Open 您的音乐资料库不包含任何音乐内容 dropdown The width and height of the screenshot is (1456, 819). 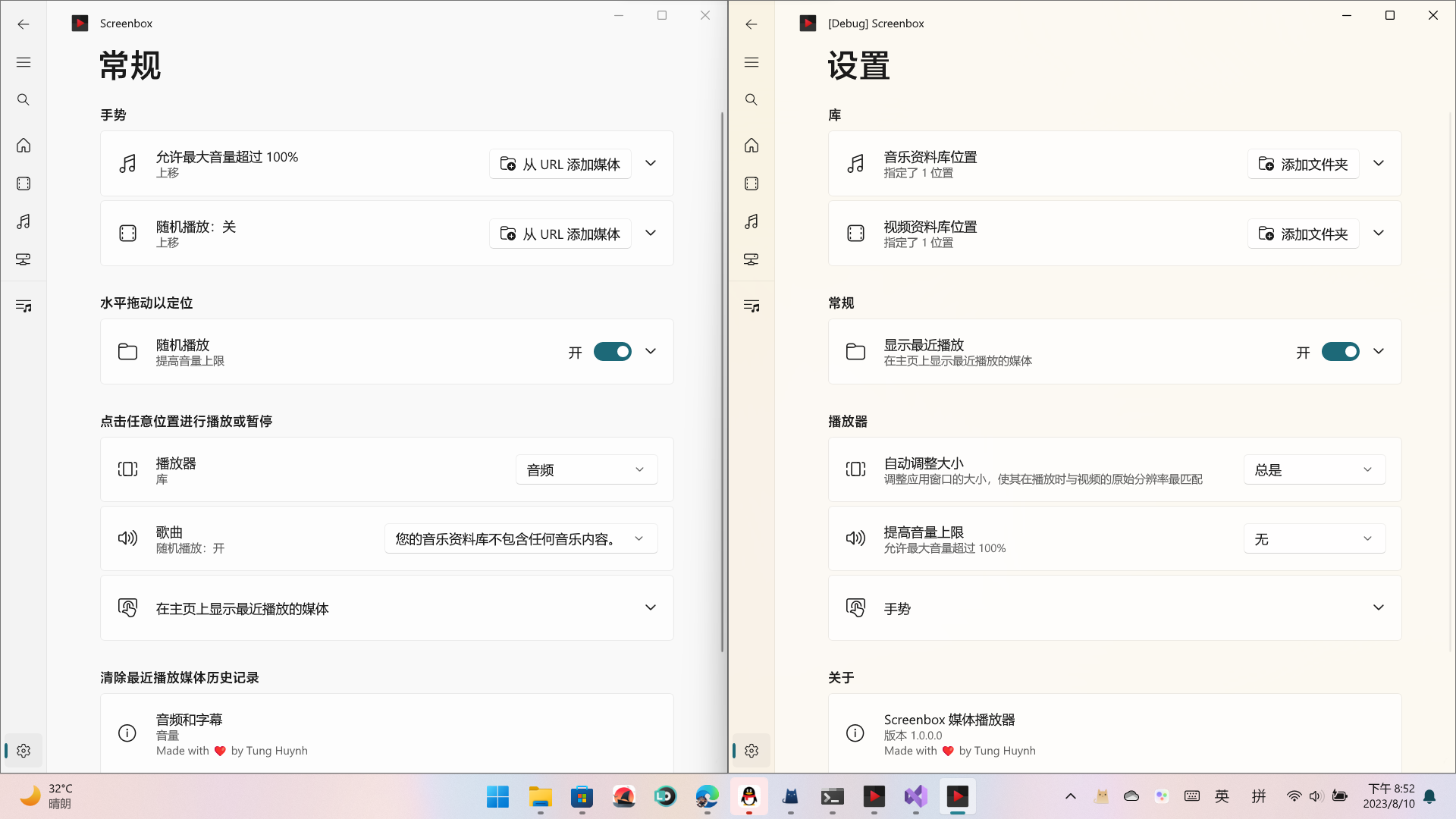point(521,538)
